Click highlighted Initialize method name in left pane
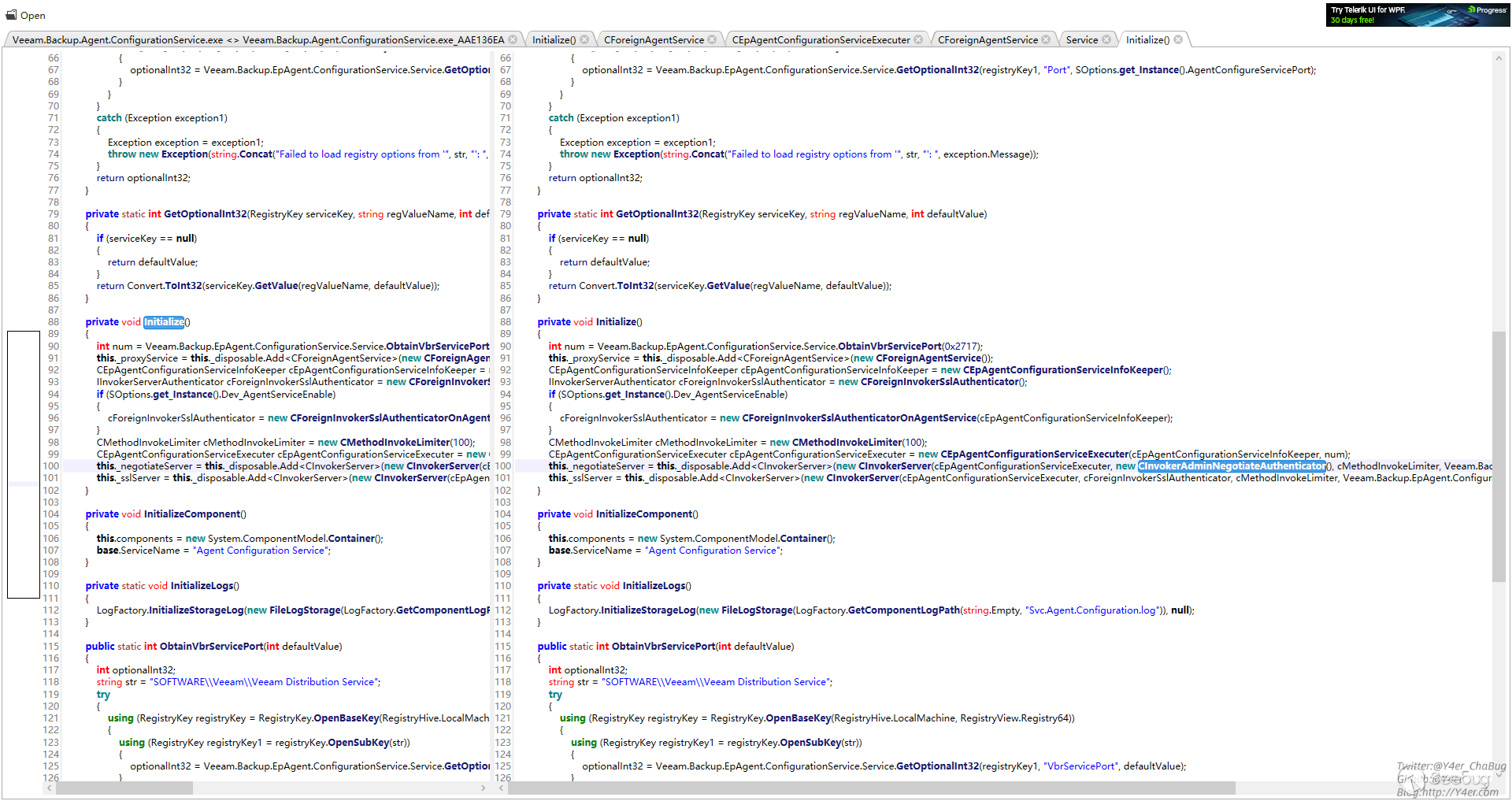 tap(164, 322)
